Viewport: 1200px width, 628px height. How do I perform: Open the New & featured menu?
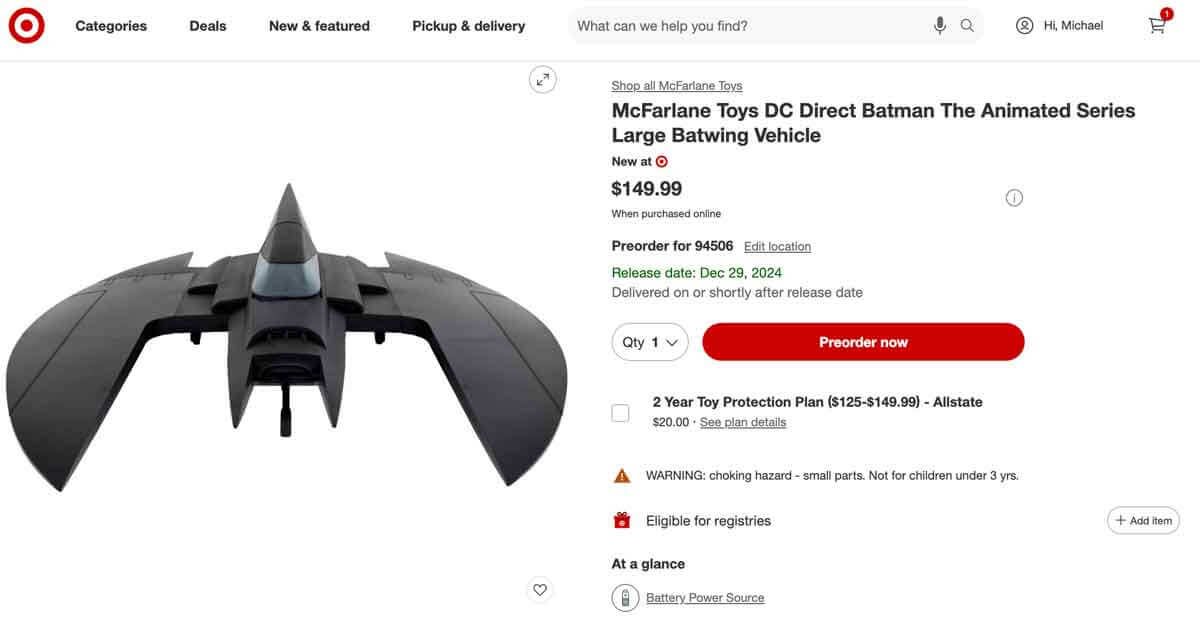coord(319,26)
